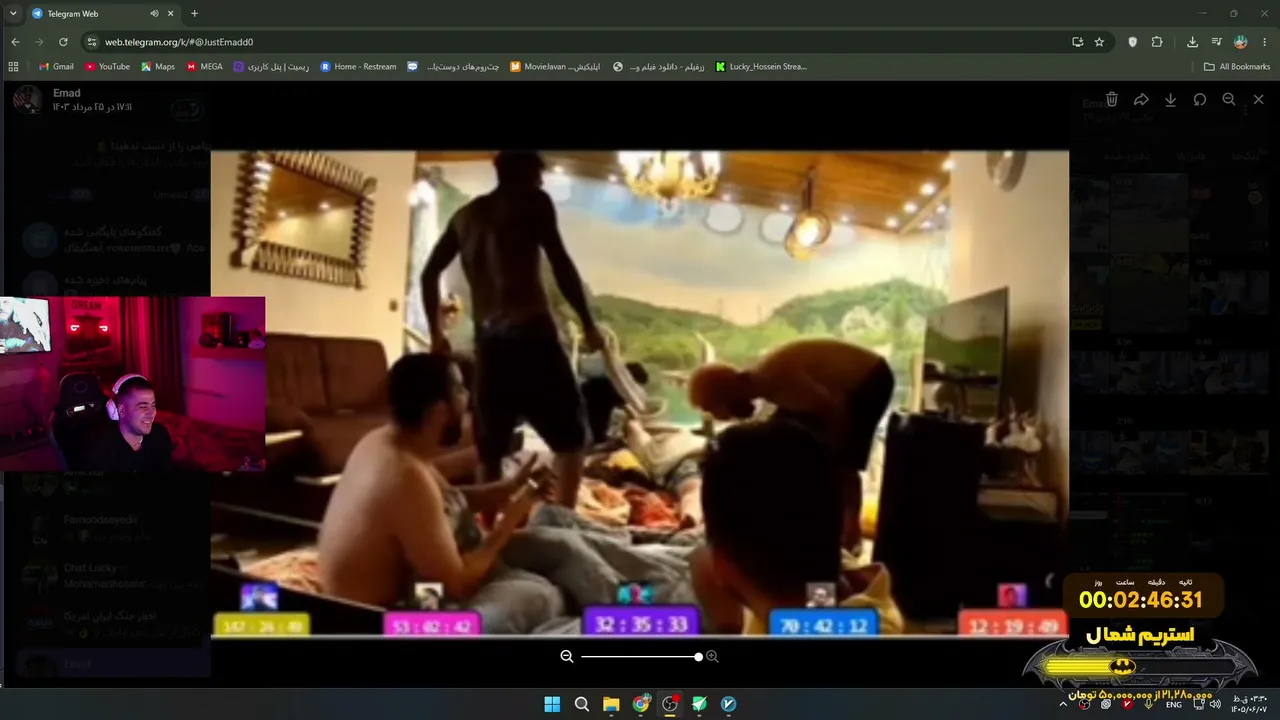Open the MEGA bookmark
Viewport: 1280px width, 720px height.
(205, 67)
